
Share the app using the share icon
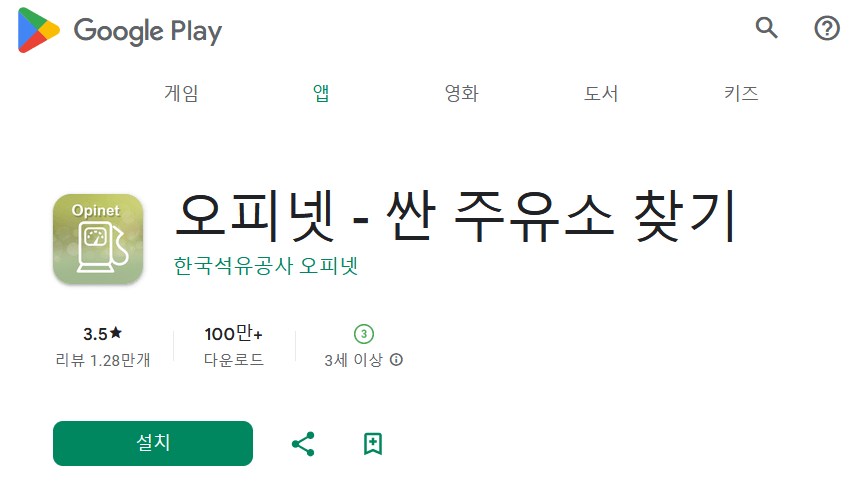pos(303,443)
